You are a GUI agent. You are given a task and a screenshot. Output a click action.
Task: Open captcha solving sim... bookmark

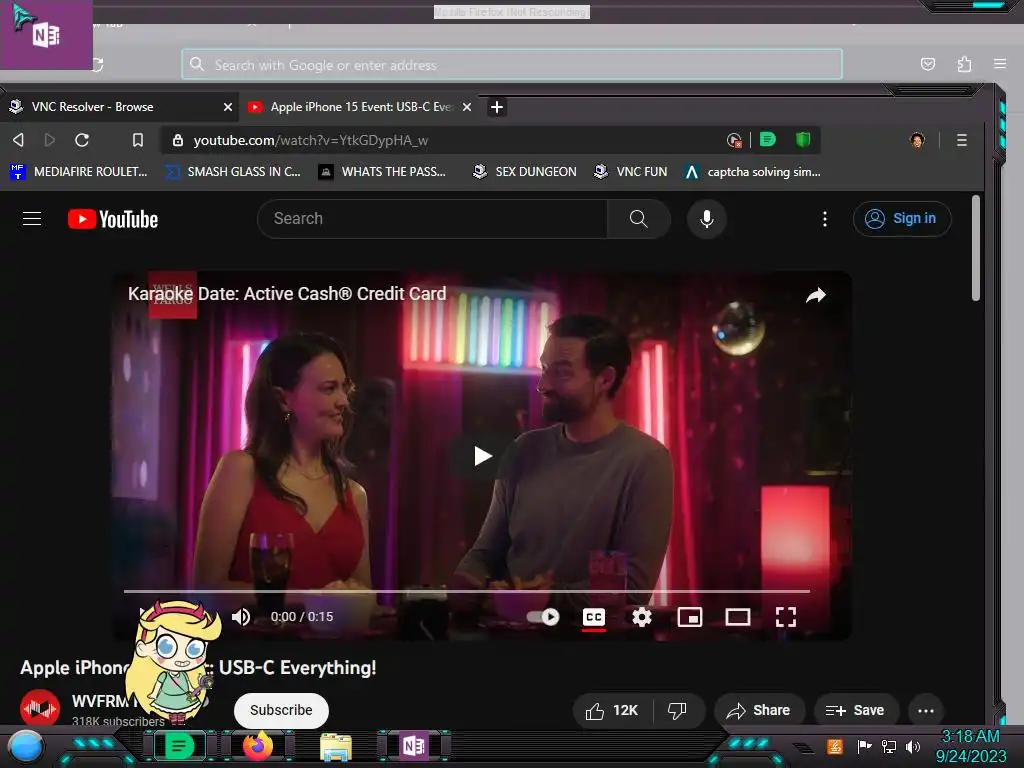tap(752, 172)
